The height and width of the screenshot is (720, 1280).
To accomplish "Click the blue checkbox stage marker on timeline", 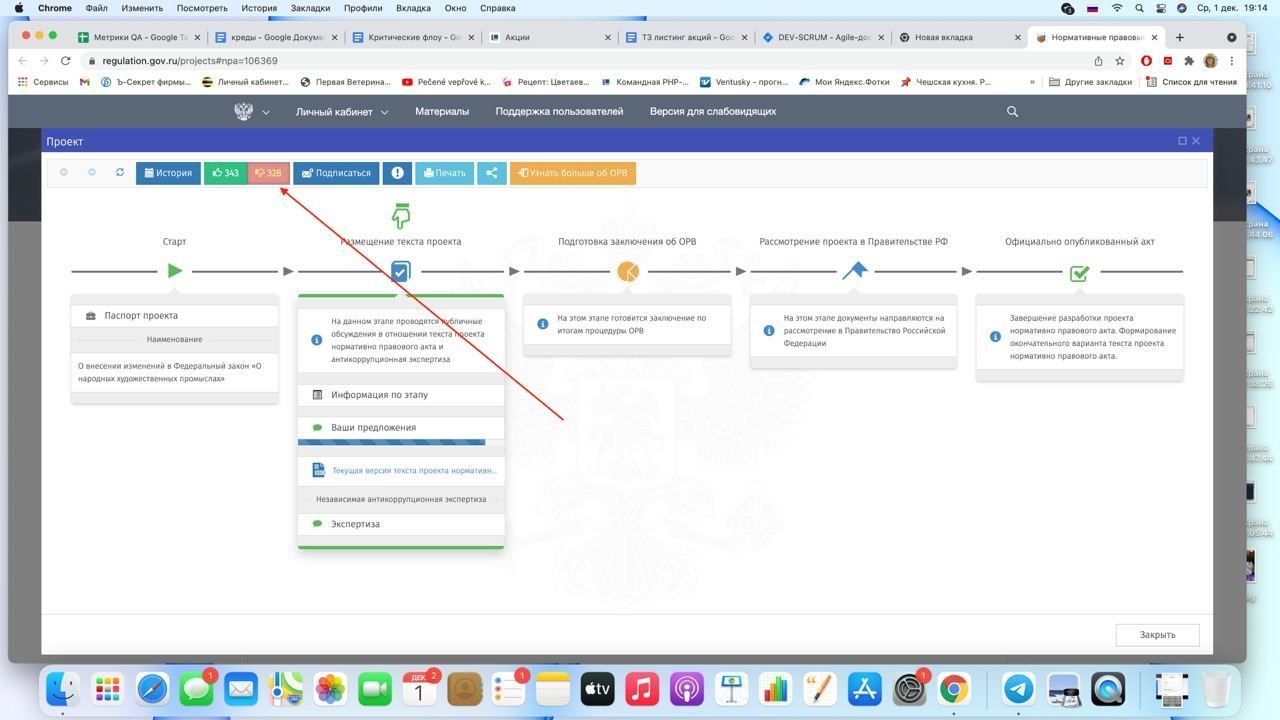I will pos(401,271).
